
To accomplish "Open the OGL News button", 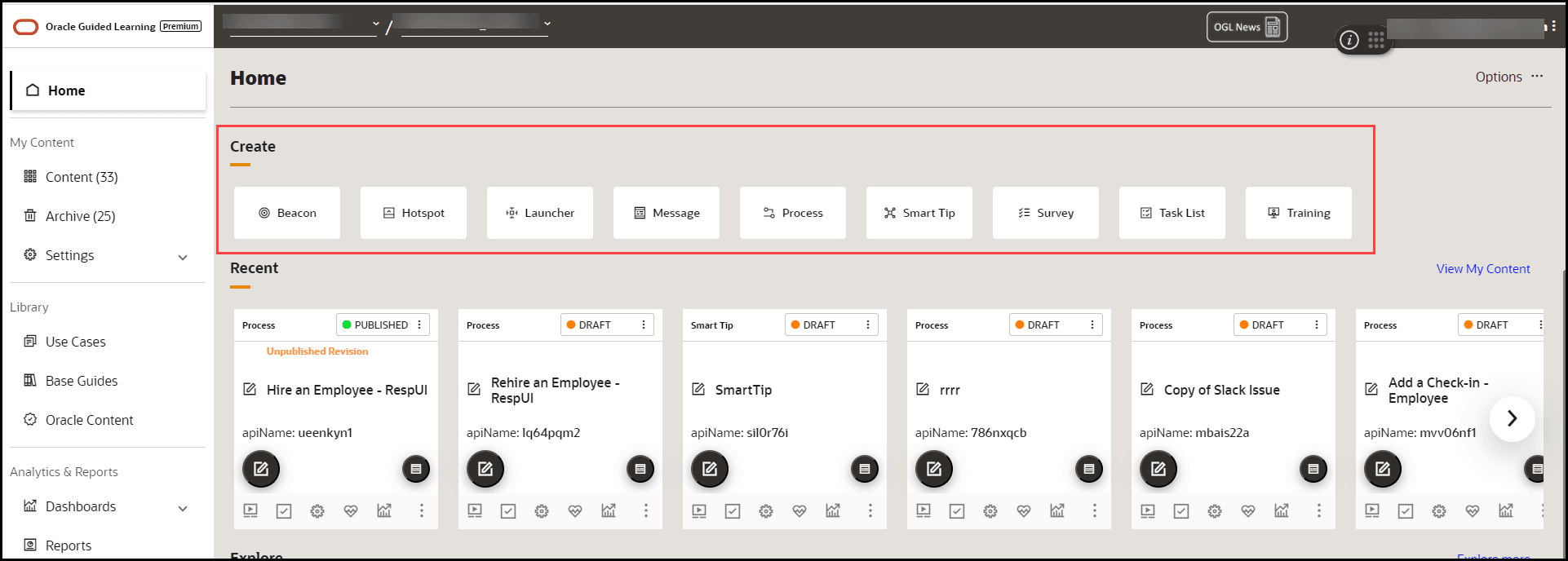I will coord(1247,27).
